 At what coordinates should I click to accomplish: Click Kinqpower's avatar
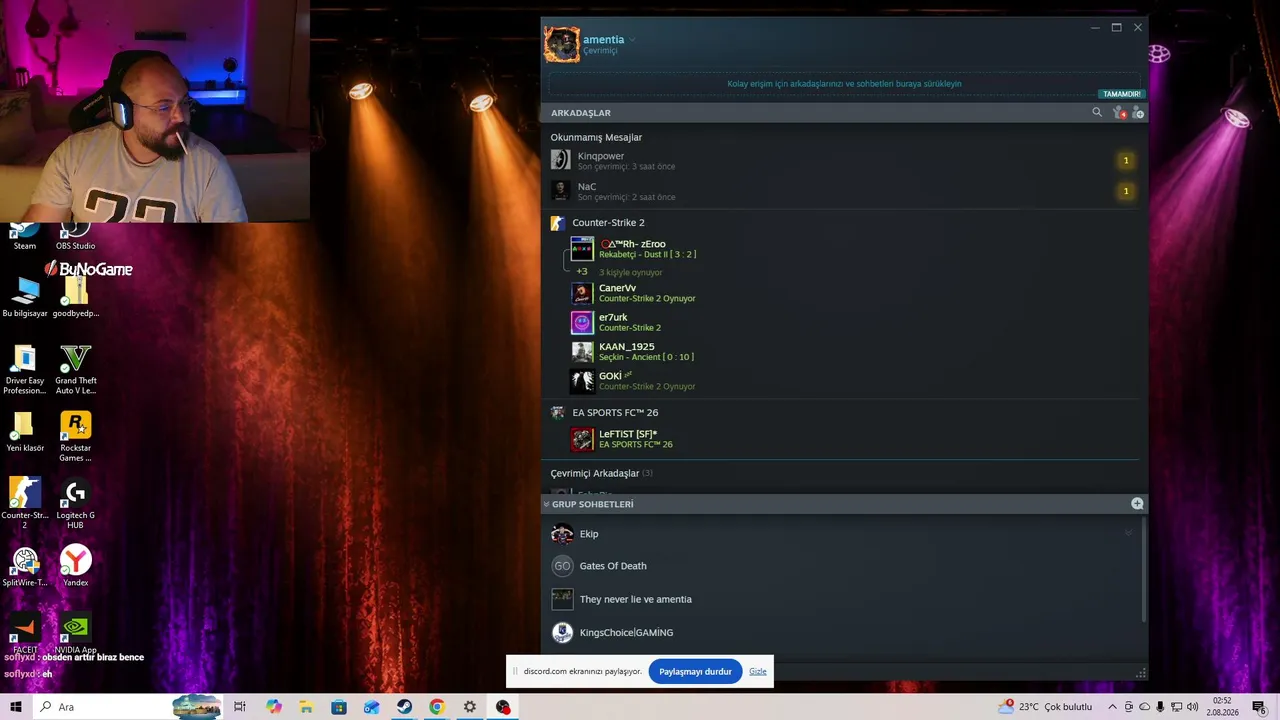(x=561, y=160)
